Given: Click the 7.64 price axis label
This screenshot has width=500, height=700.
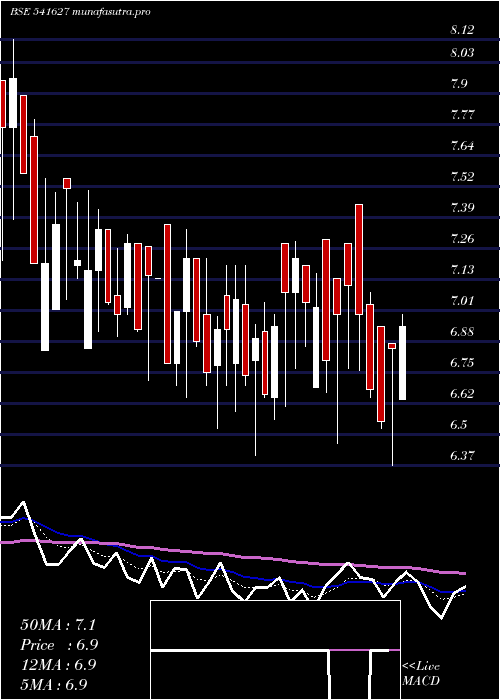Looking at the screenshot, I should tap(462, 146).
